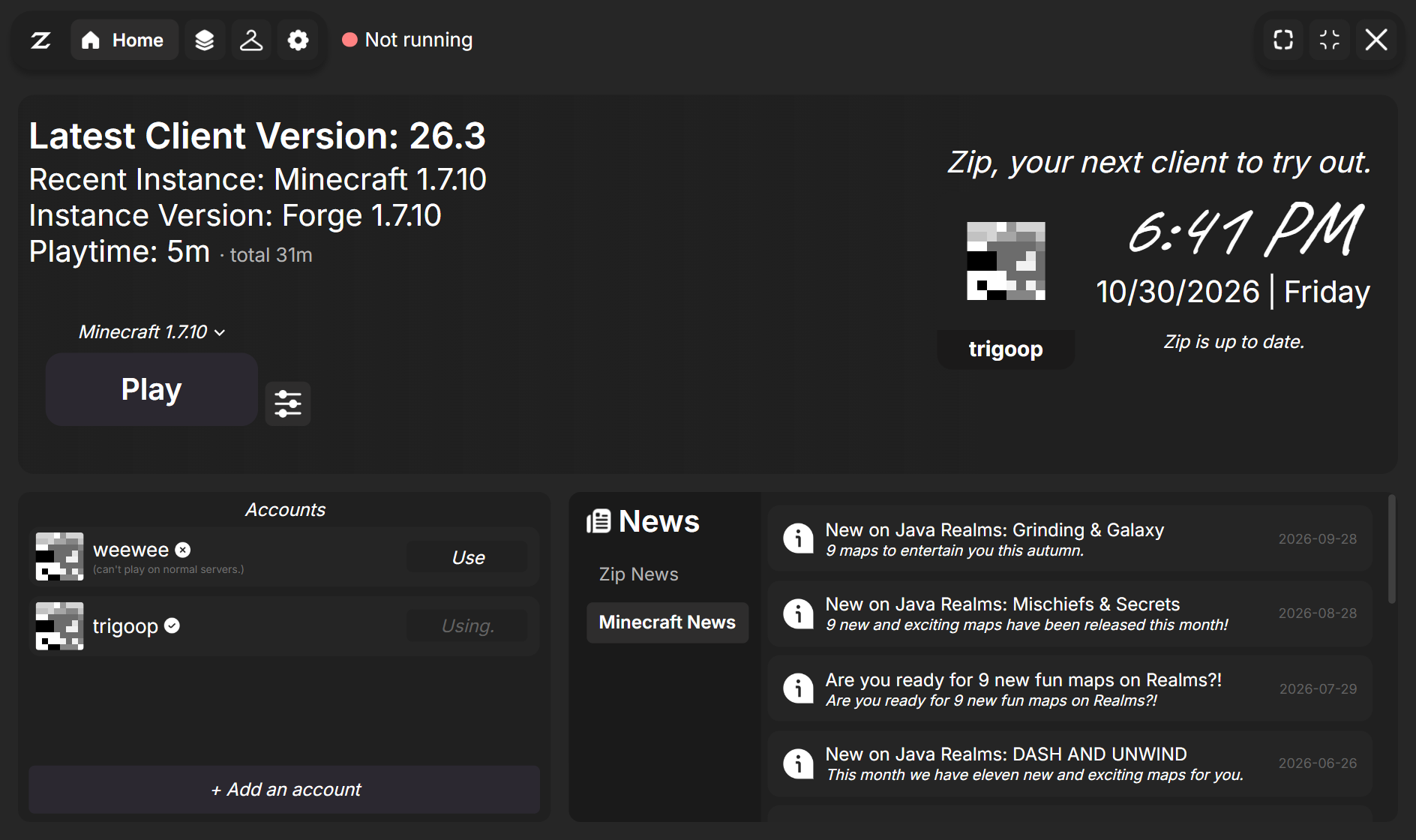This screenshot has width=1416, height=840.
Task: Click the compact window shrink icon
Action: (x=1330, y=40)
